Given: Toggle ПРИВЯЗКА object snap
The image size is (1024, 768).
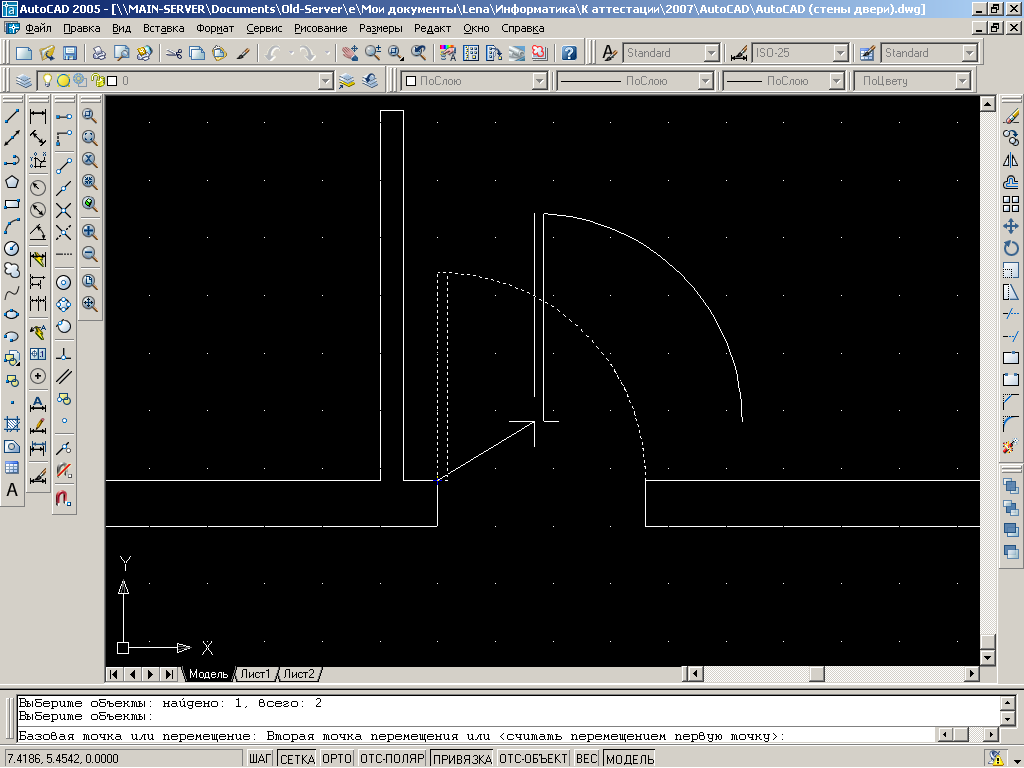Looking at the screenshot, I should tap(462, 758).
